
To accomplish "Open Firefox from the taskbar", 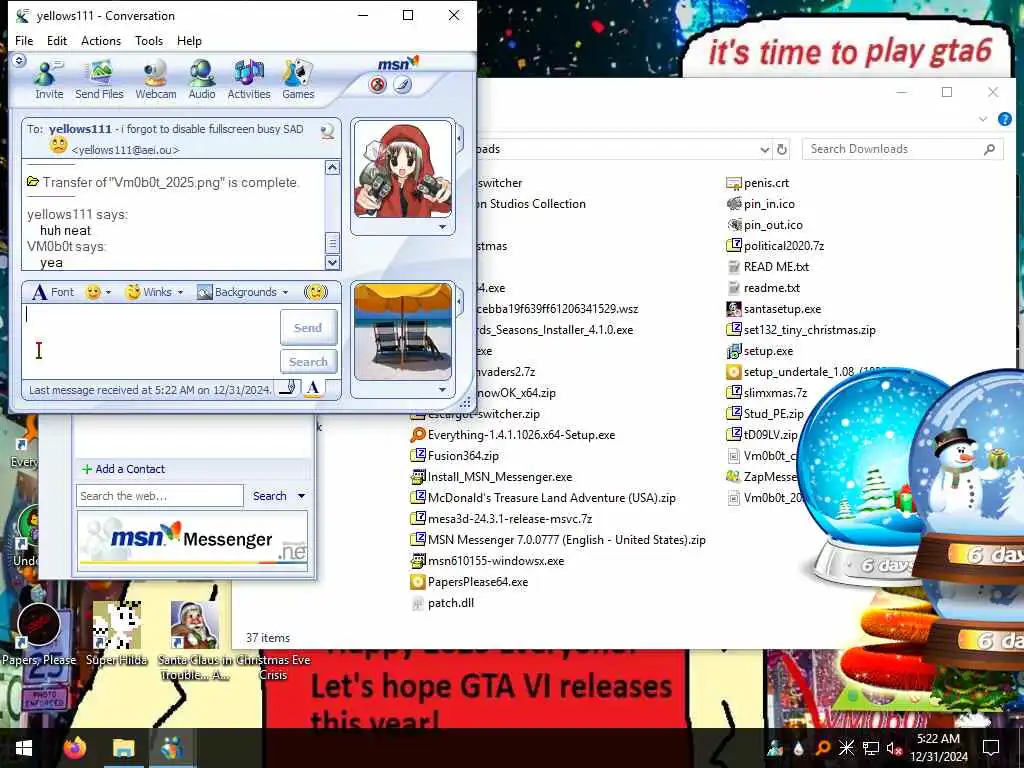I will pyautogui.click(x=75, y=748).
